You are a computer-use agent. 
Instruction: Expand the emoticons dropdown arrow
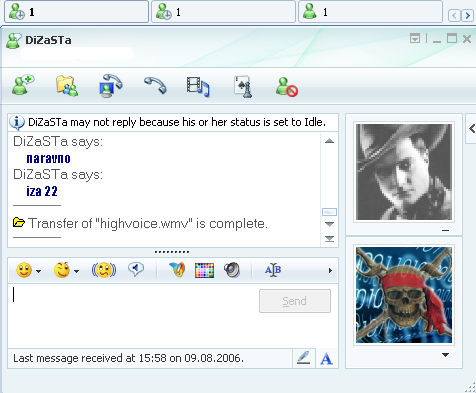pyautogui.click(x=39, y=271)
